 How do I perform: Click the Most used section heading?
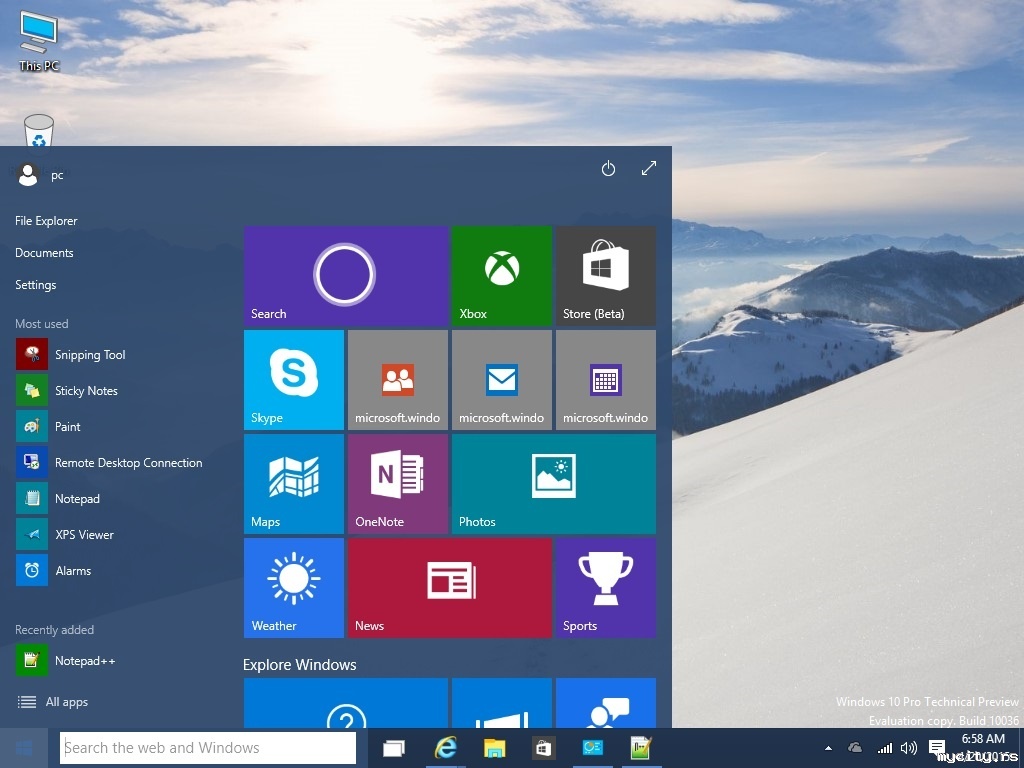[x=41, y=324]
